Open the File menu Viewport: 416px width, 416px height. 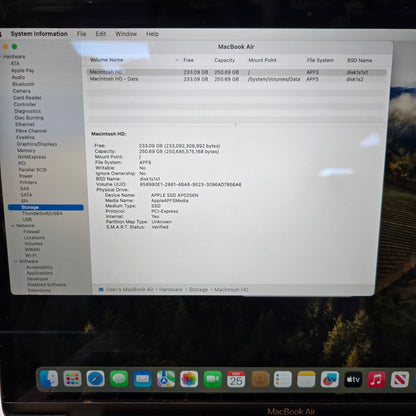(x=81, y=34)
